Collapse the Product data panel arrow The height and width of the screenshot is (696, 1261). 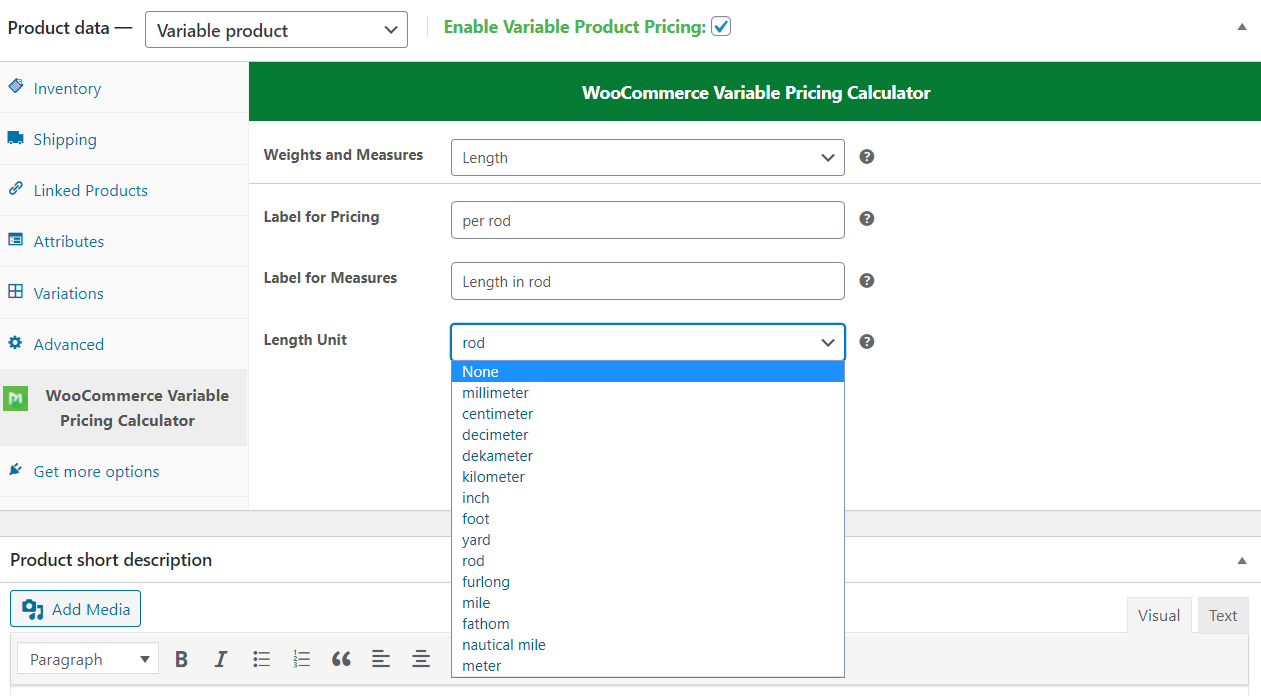tap(1242, 27)
